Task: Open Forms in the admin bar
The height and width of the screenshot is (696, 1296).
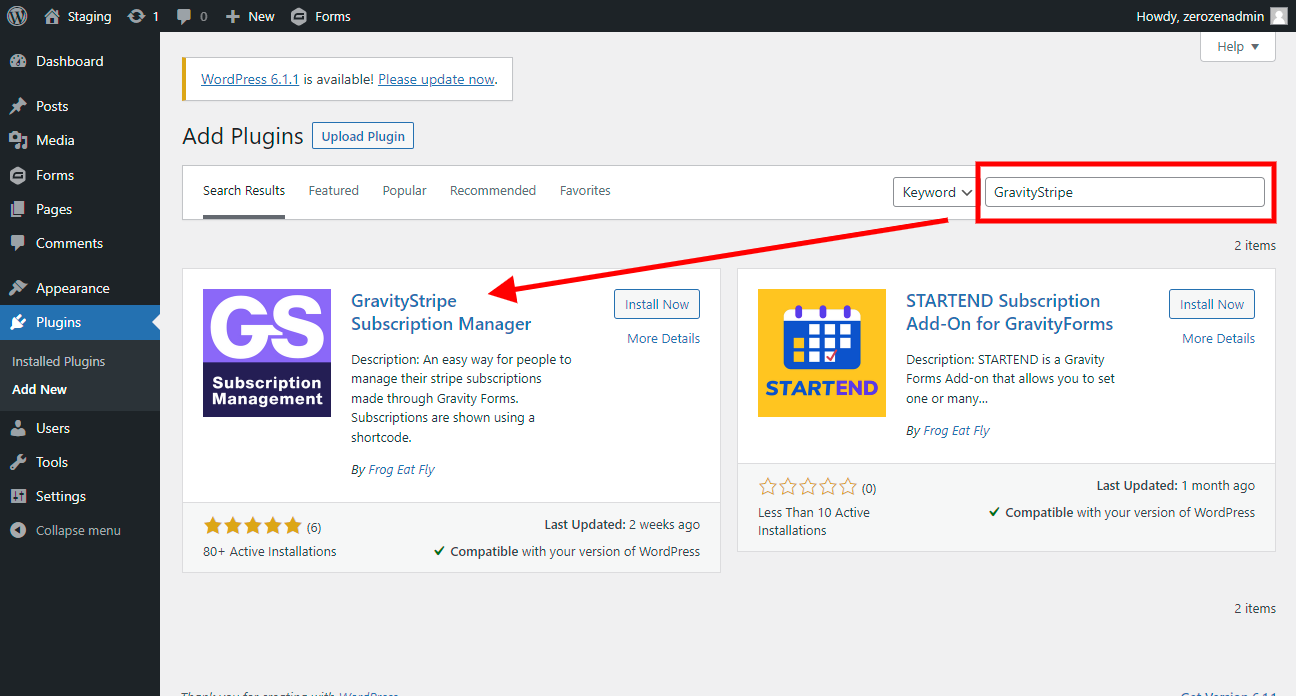Action: click(320, 16)
